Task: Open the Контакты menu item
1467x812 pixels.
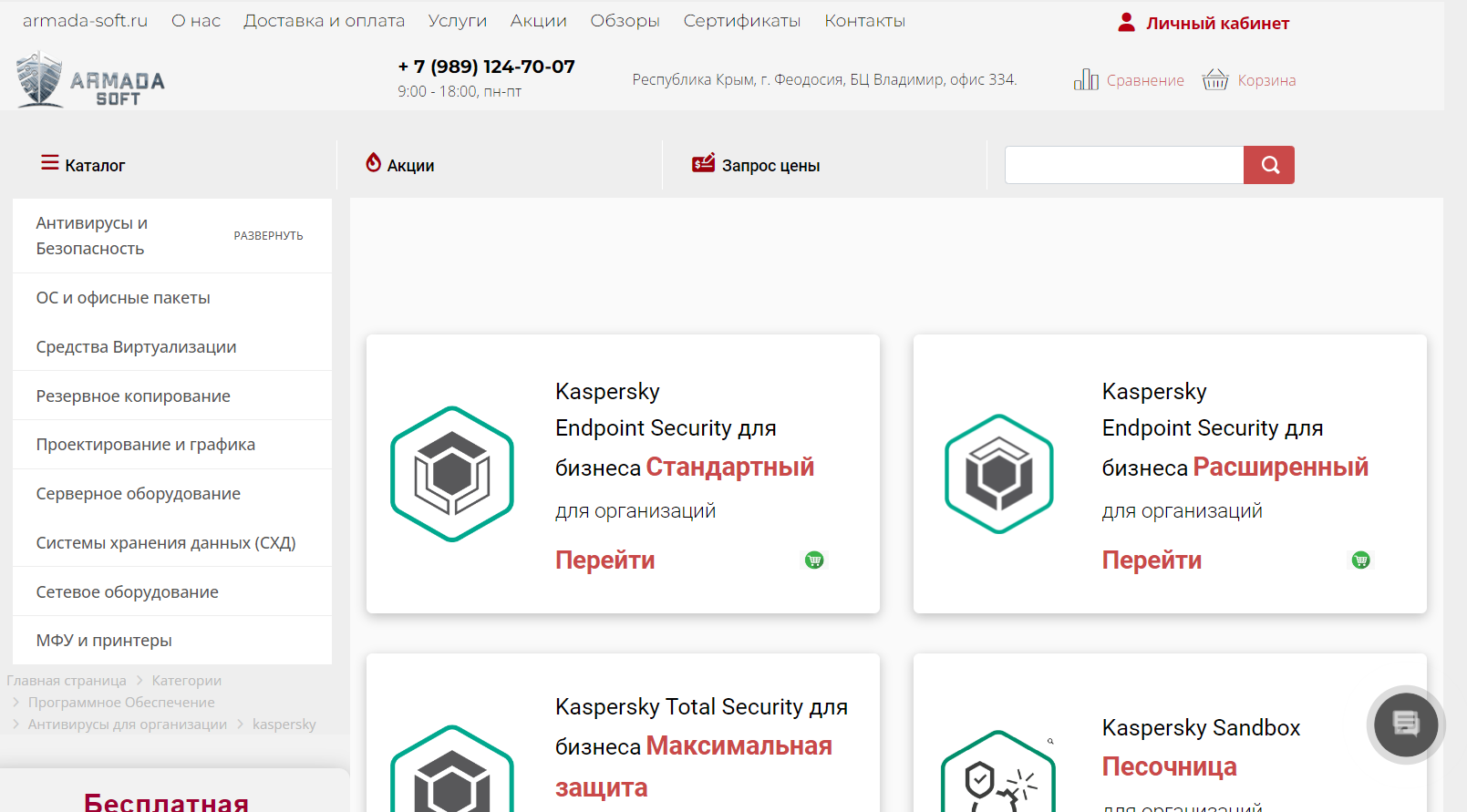Action: point(864,21)
